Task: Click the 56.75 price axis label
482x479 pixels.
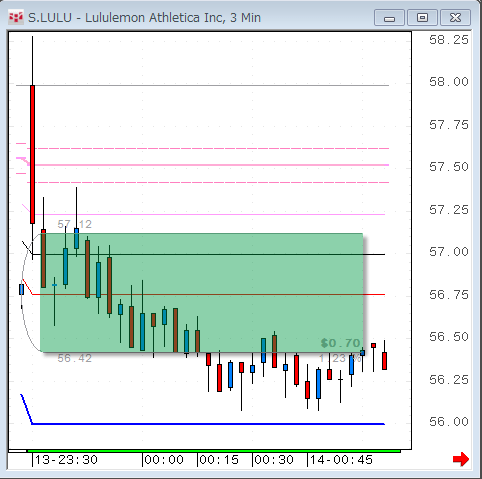Action: point(449,295)
